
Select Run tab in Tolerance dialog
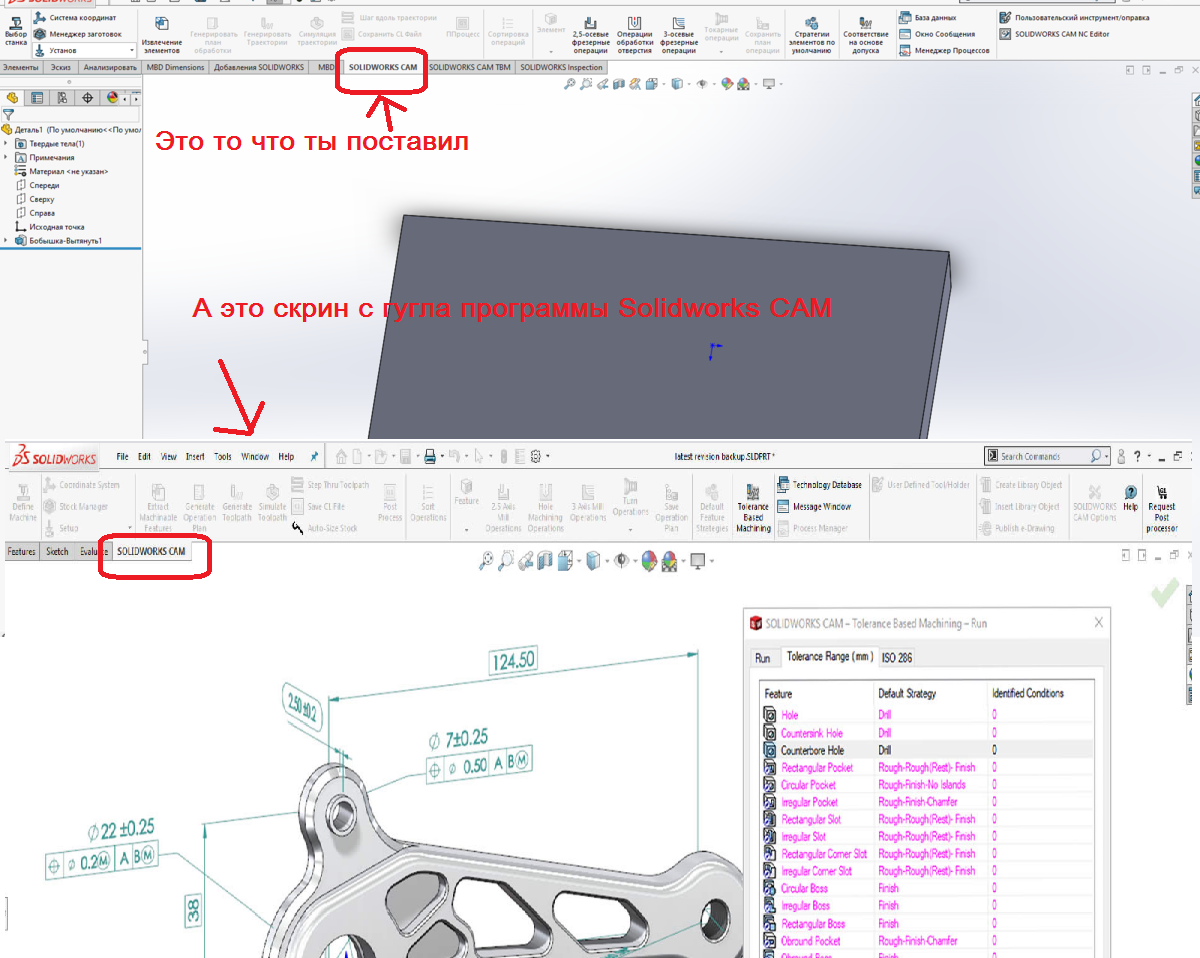pyautogui.click(x=763, y=657)
